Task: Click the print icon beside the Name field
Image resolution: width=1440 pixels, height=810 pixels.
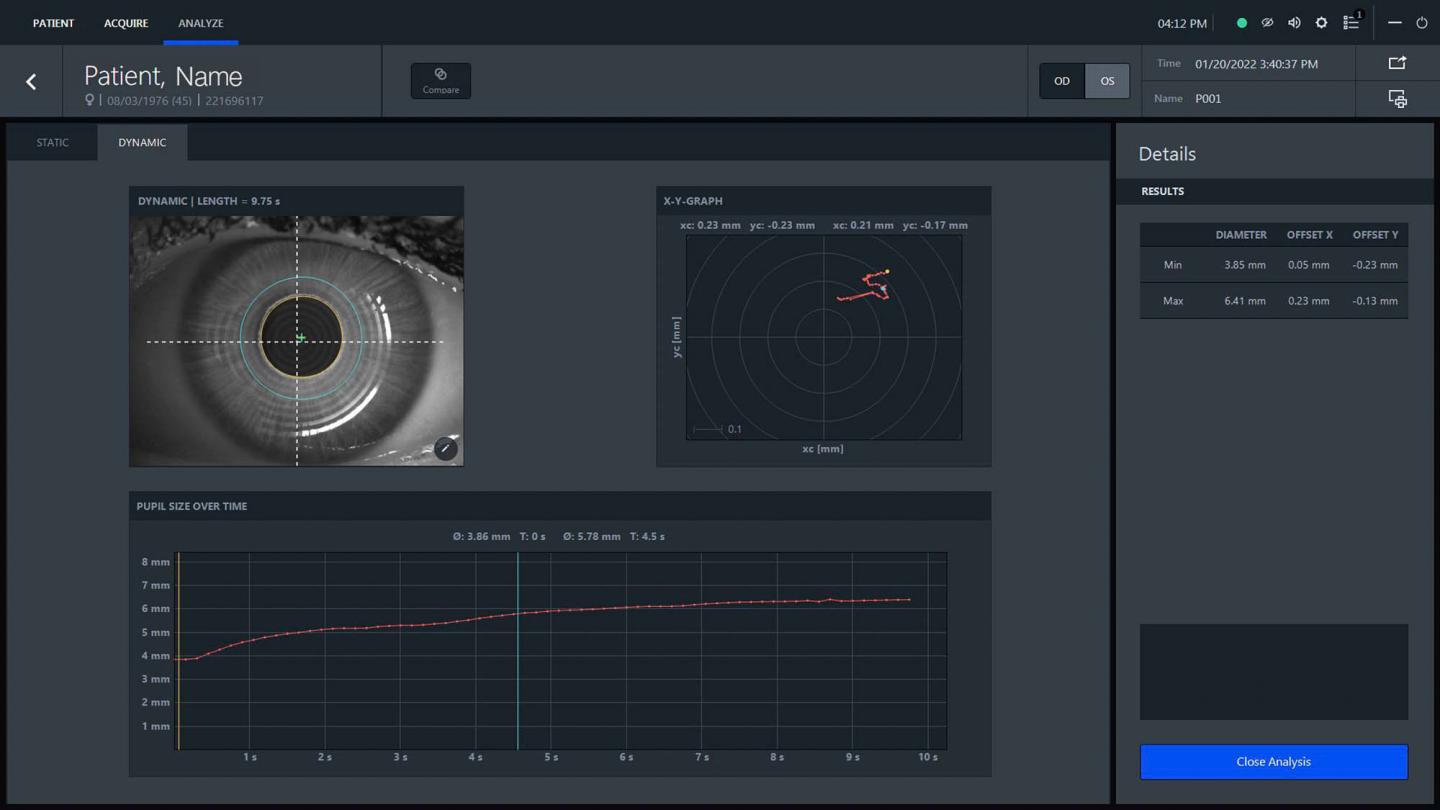Action: (x=1397, y=99)
